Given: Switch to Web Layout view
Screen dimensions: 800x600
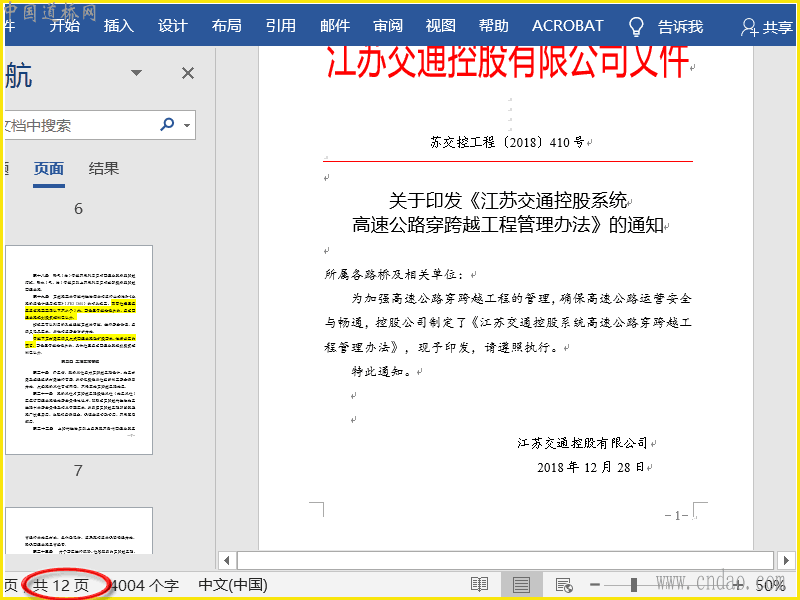Looking at the screenshot, I should (564, 585).
